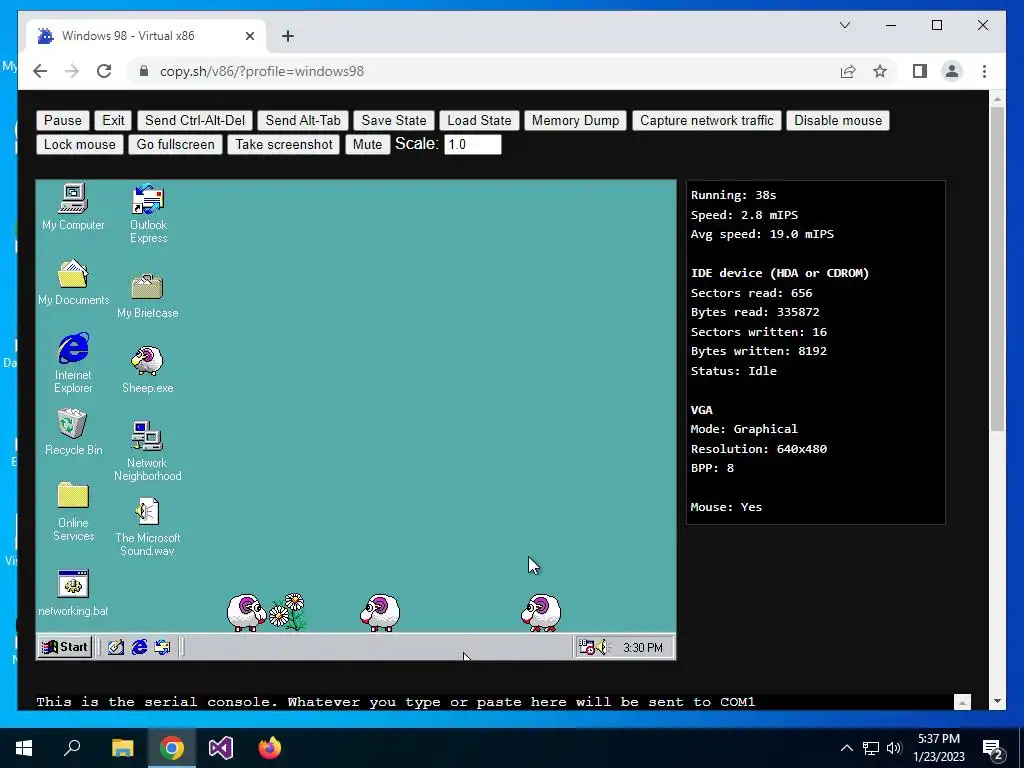Click the Chrome profile avatar

click(x=952, y=71)
